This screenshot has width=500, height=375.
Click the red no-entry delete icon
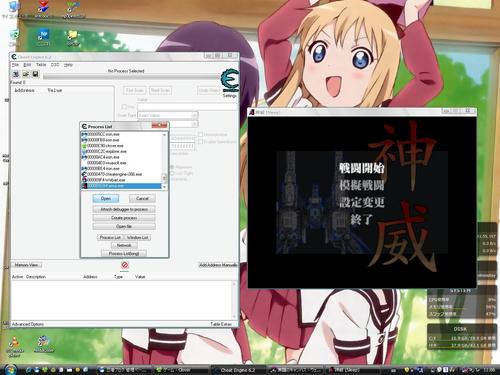pos(125,265)
